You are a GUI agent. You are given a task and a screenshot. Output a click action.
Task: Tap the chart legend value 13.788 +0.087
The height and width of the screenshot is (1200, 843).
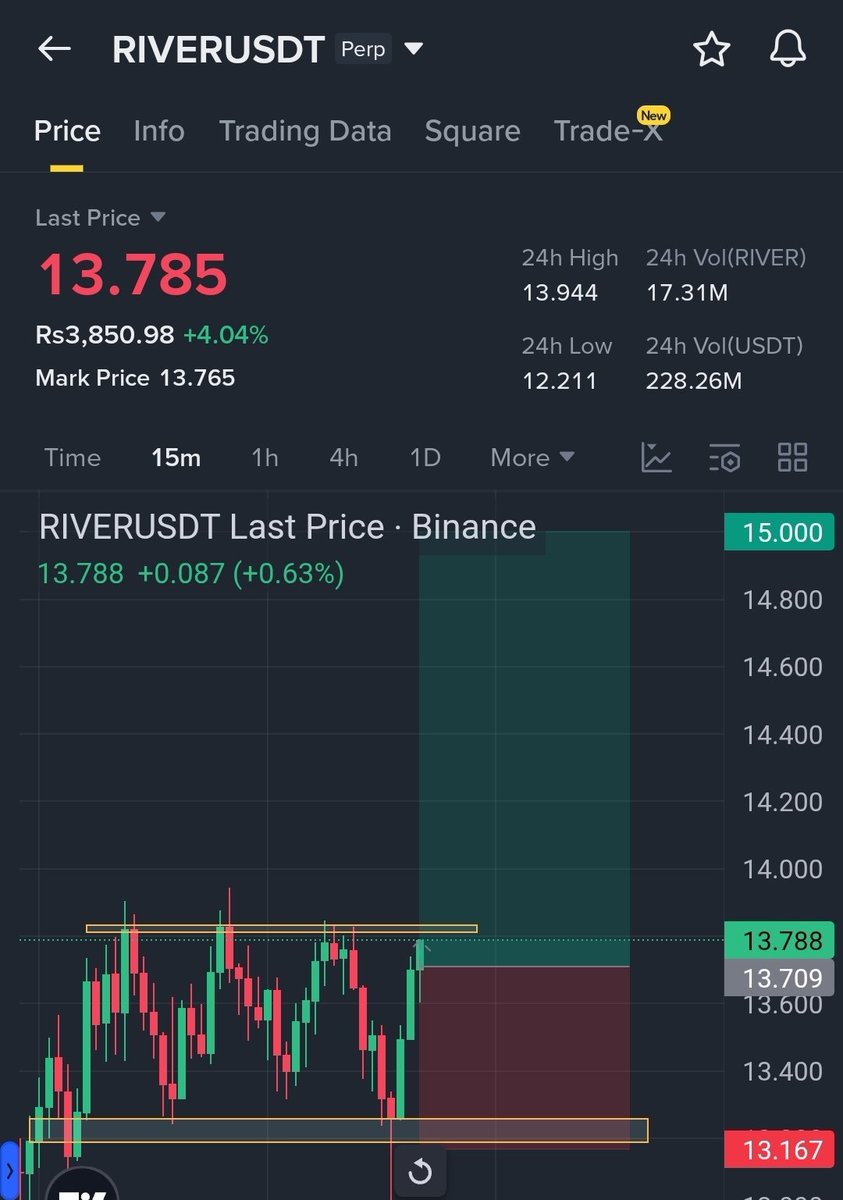190,574
